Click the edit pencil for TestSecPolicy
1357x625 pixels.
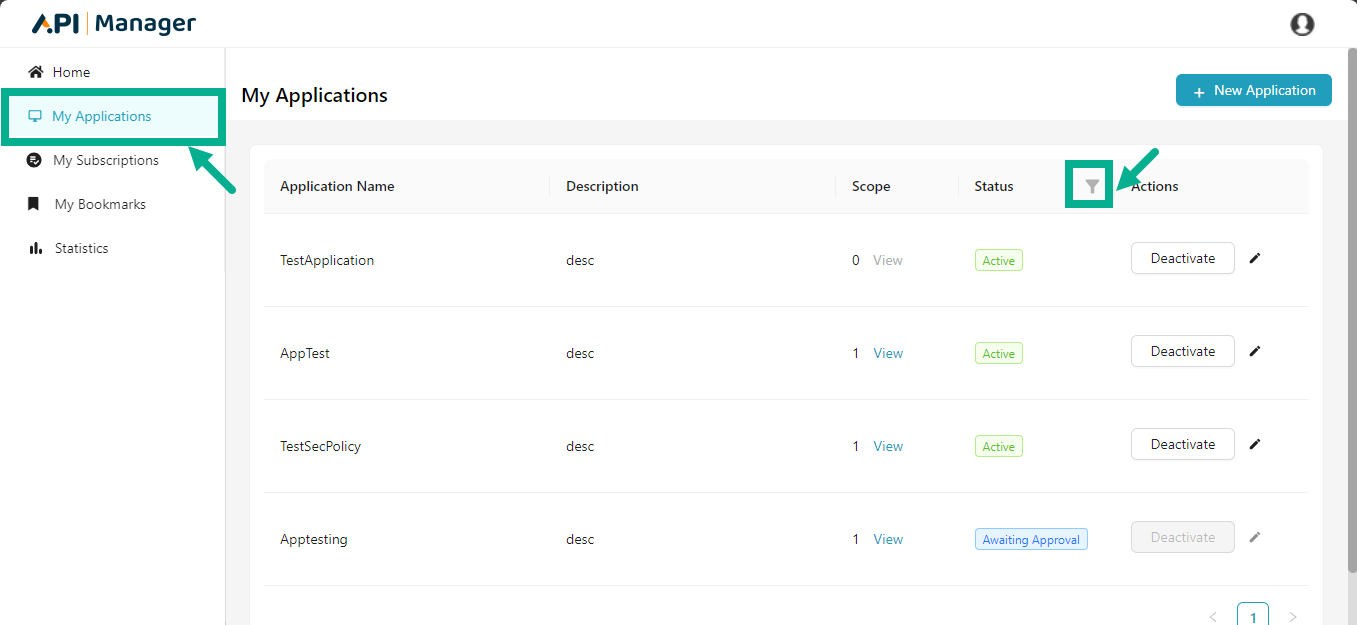[1255, 444]
